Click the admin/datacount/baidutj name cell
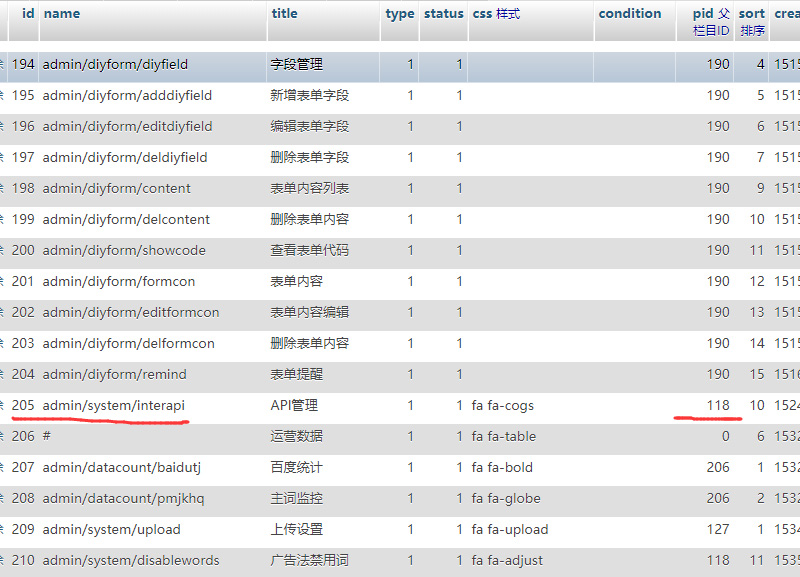Image resolution: width=800 pixels, height=577 pixels. point(123,468)
